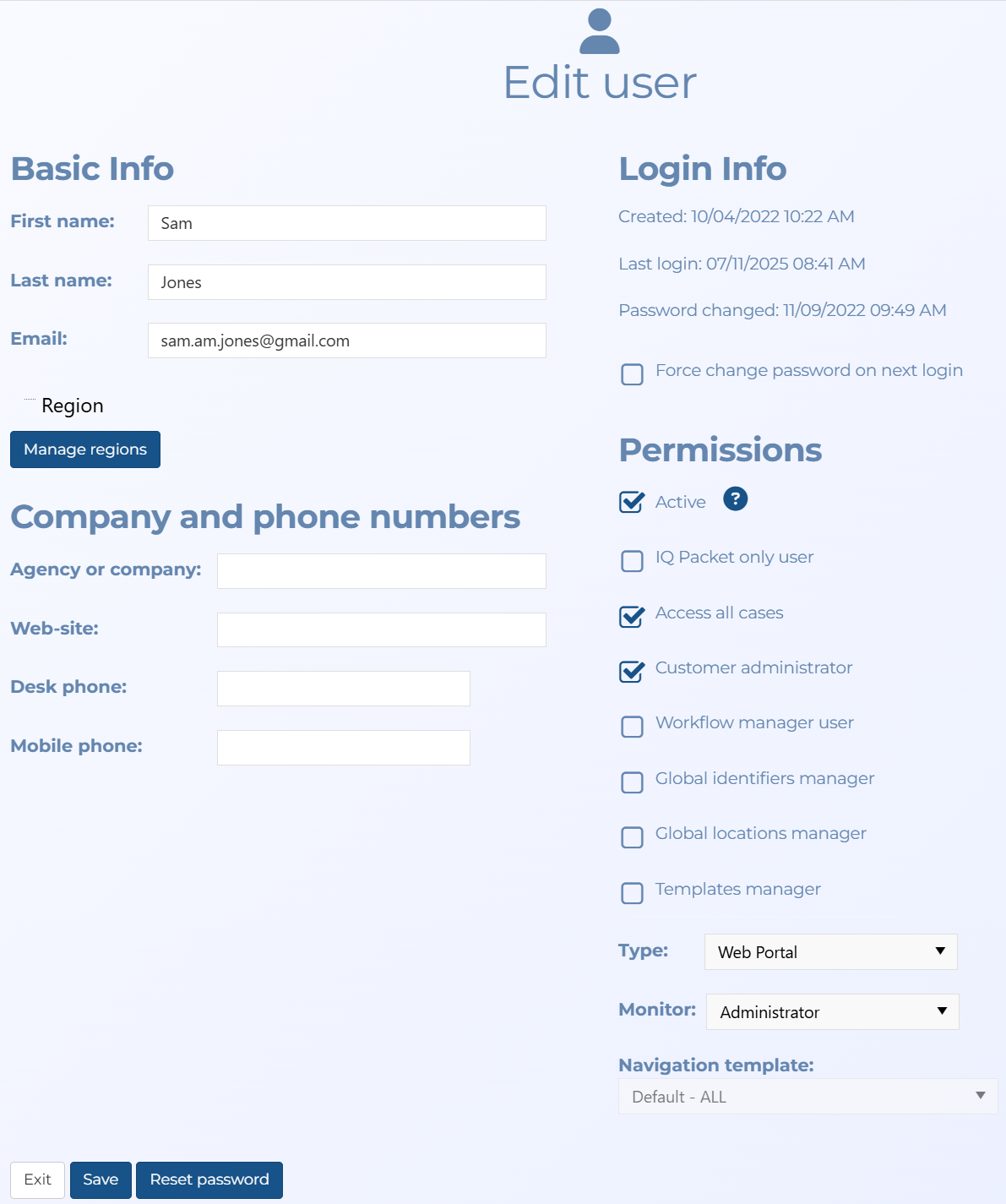
Task: Save the user changes
Action: tap(100, 1179)
